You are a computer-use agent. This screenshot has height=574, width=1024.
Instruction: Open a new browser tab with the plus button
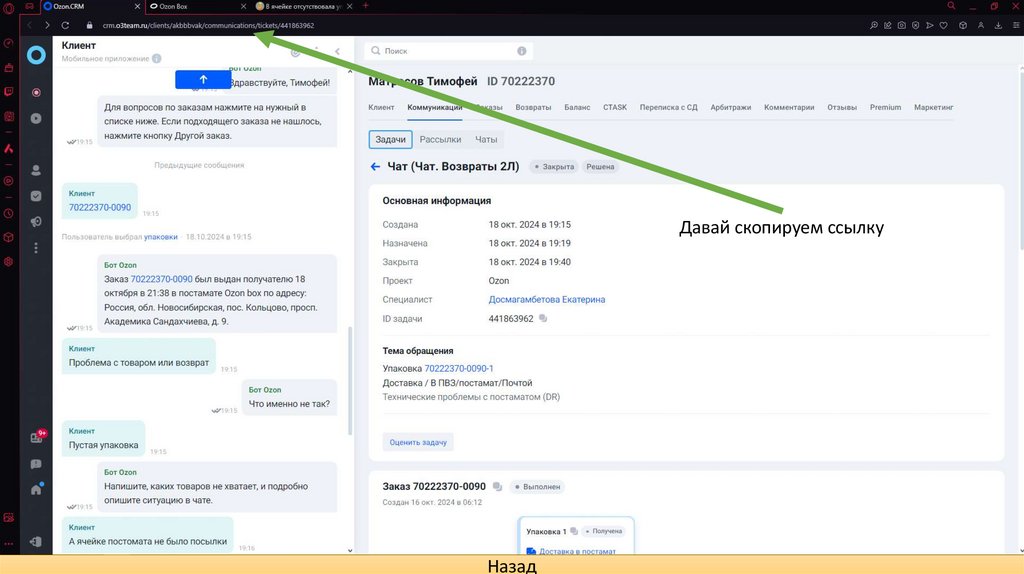[x=366, y=6]
